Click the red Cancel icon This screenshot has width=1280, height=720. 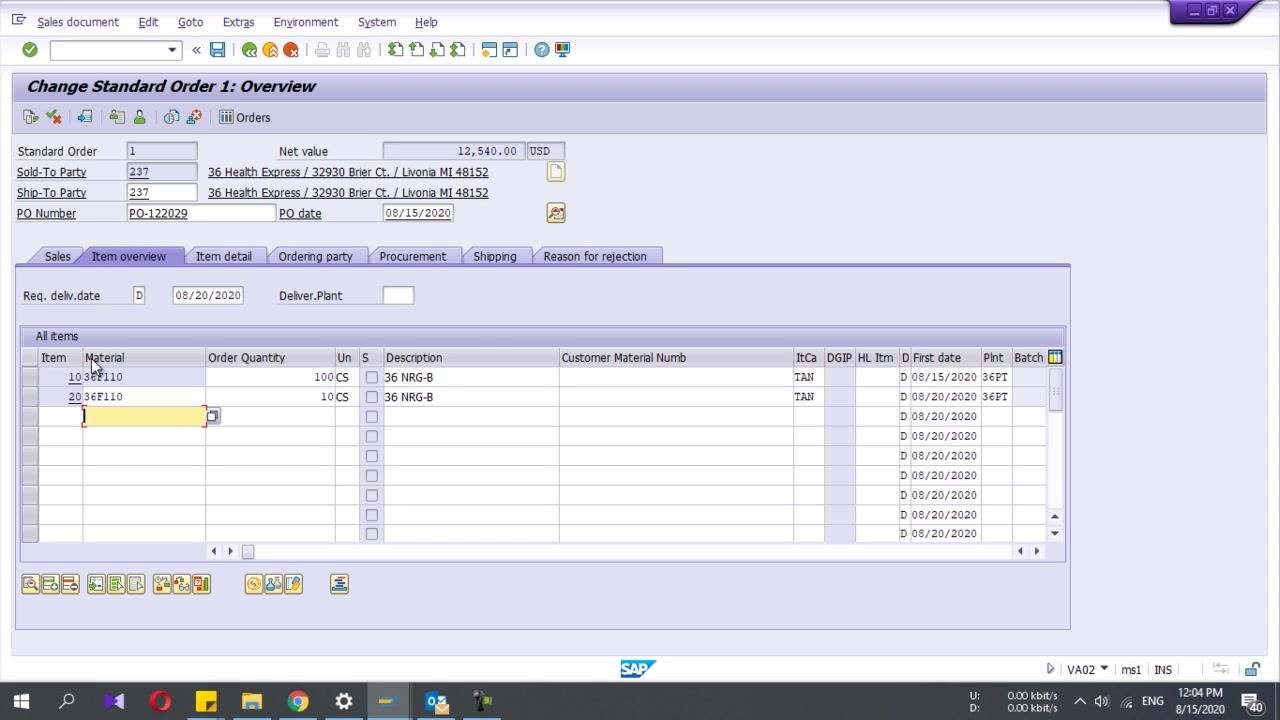(291, 50)
